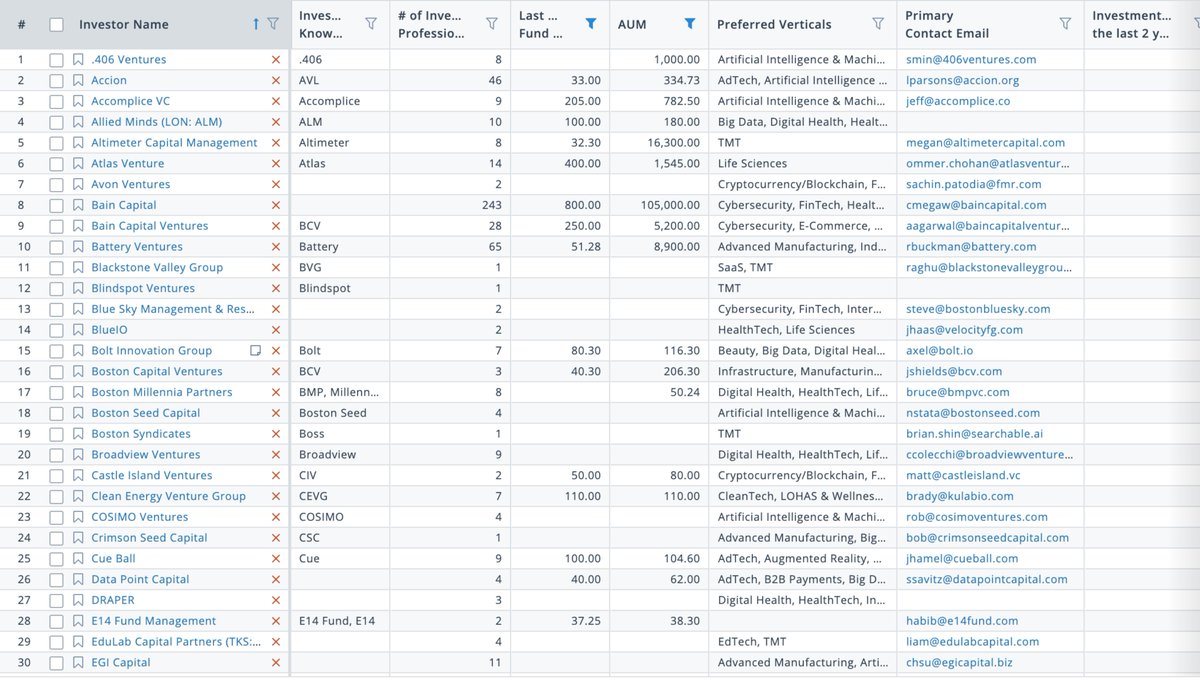The width and height of the screenshot is (1200, 680).
Task: Open filter for Investor Name column
Action: click(x=273, y=24)
